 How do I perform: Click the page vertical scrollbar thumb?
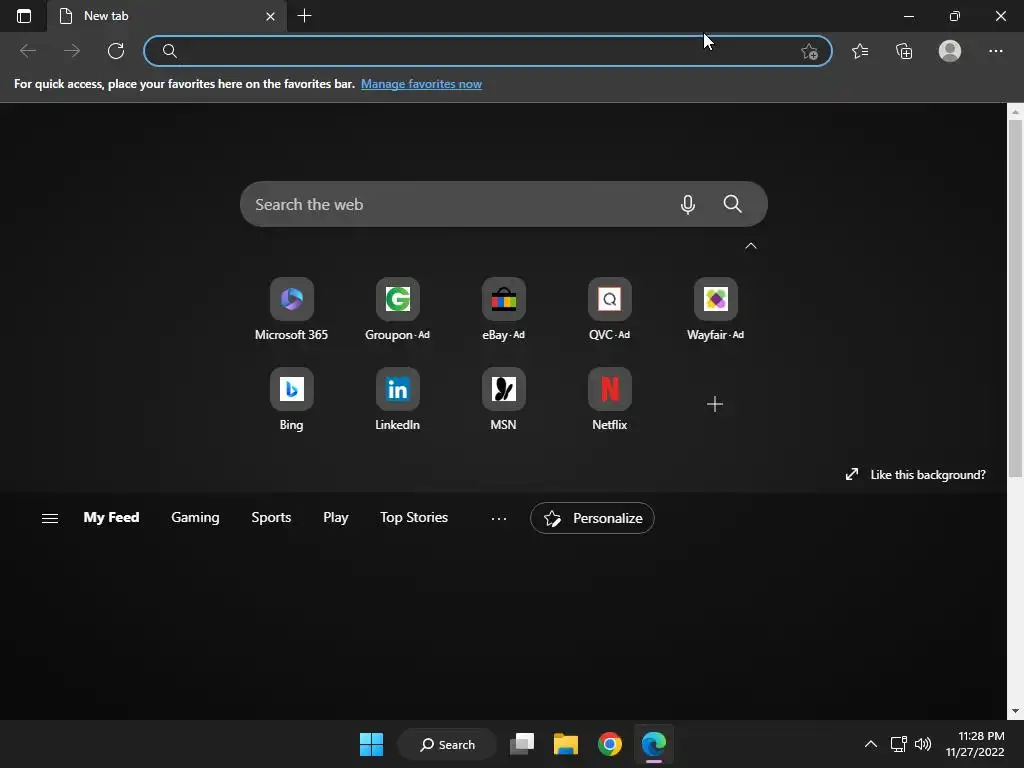[x=1015, y=297]
